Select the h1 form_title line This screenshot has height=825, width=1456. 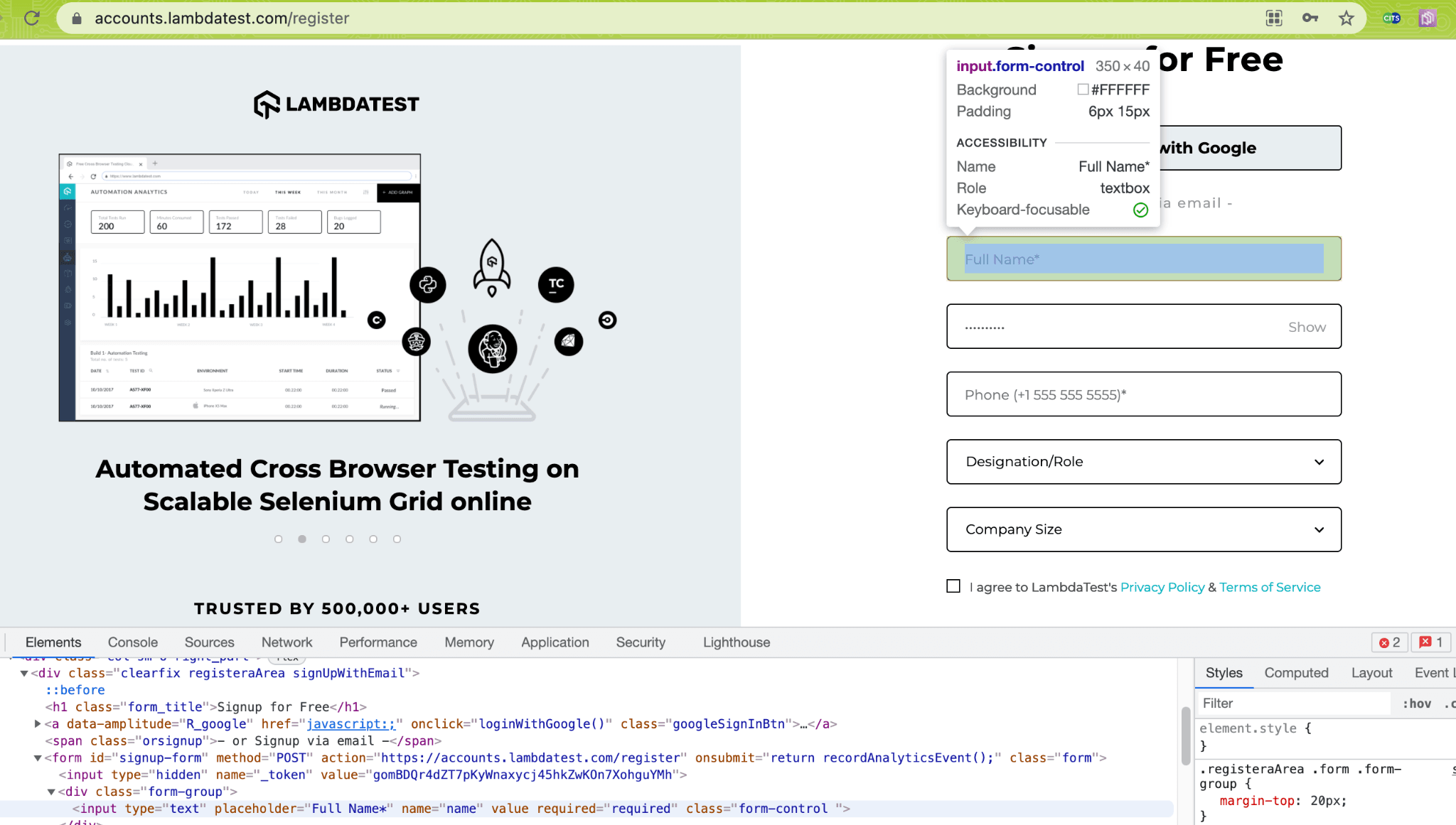(206, 707)
